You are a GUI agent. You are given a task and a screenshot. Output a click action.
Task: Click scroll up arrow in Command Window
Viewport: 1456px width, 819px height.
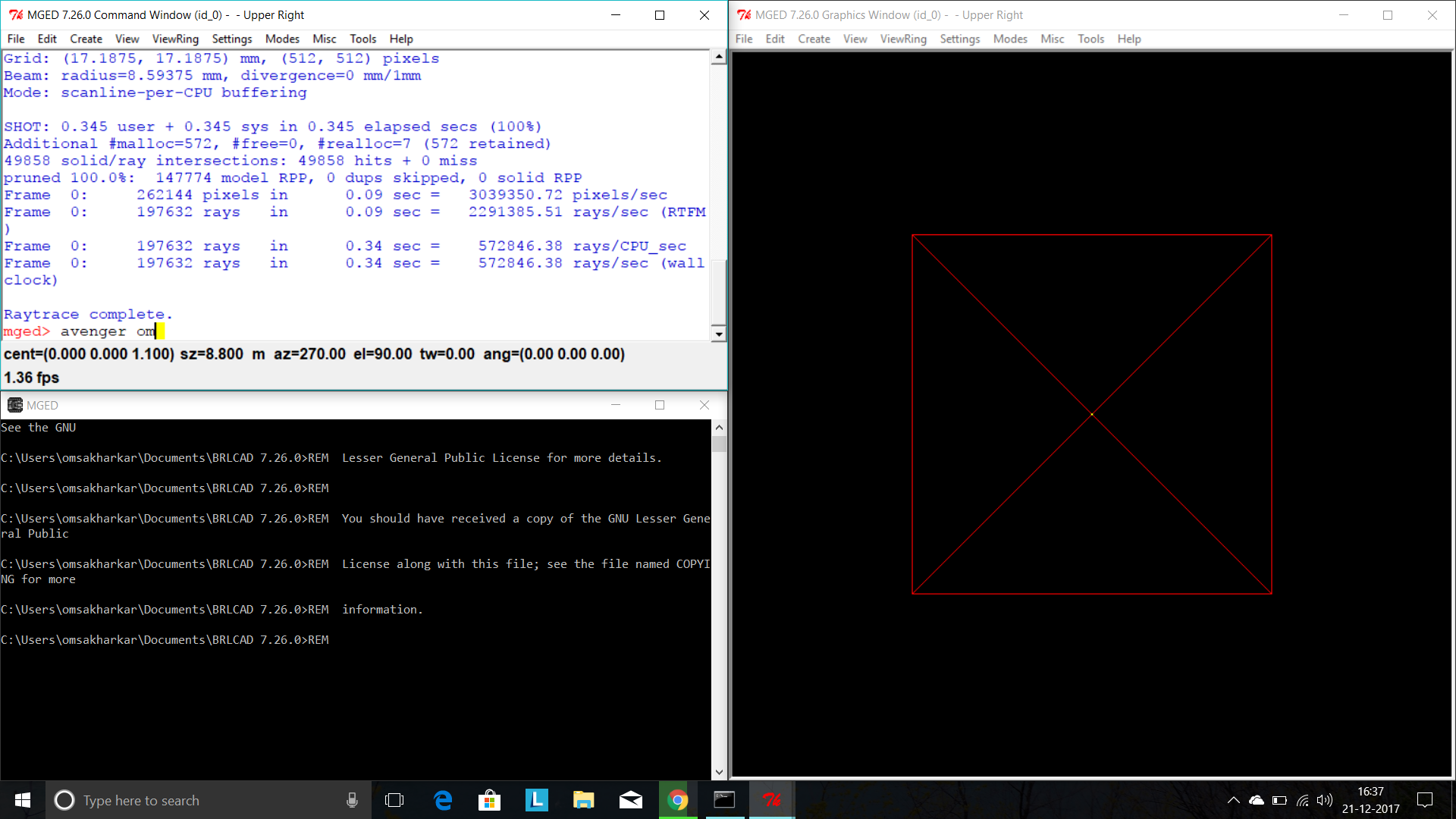coord(718,58)
